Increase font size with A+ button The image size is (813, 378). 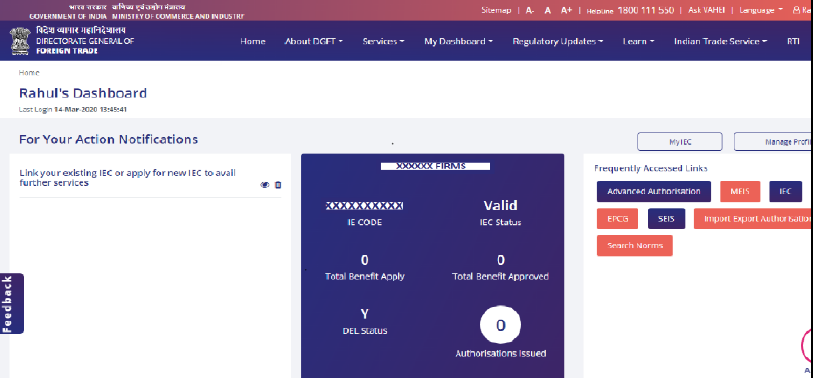566,10
